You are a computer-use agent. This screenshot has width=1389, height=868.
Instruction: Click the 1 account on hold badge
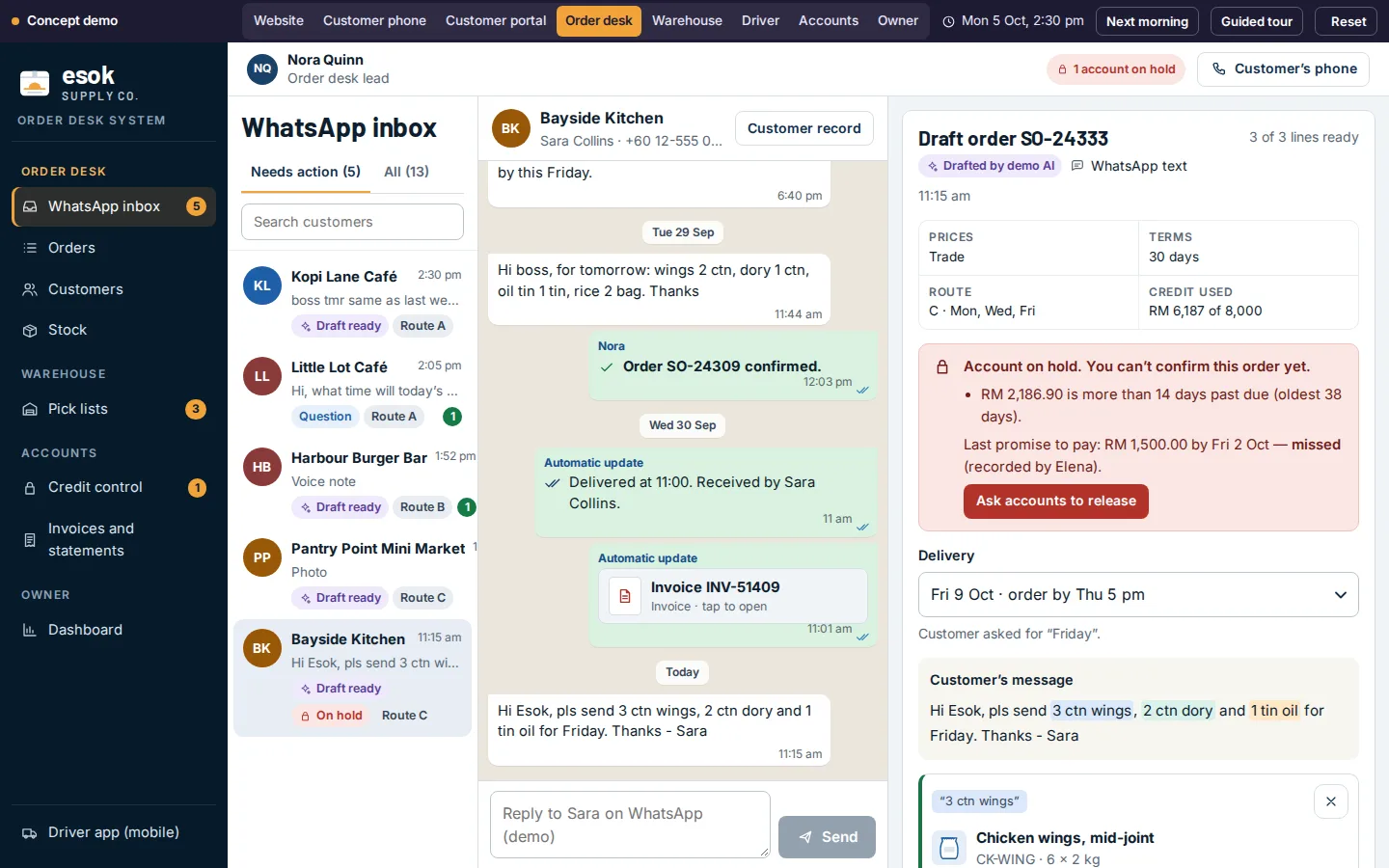click(x=1116, y=69)
